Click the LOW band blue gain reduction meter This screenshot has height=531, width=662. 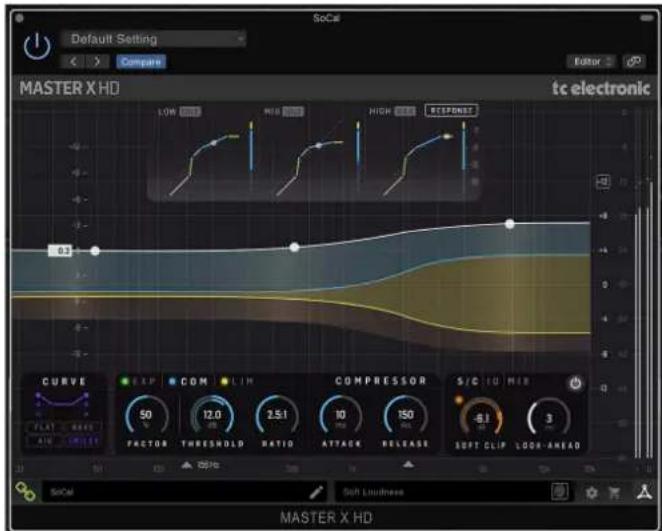click(252, 147)
